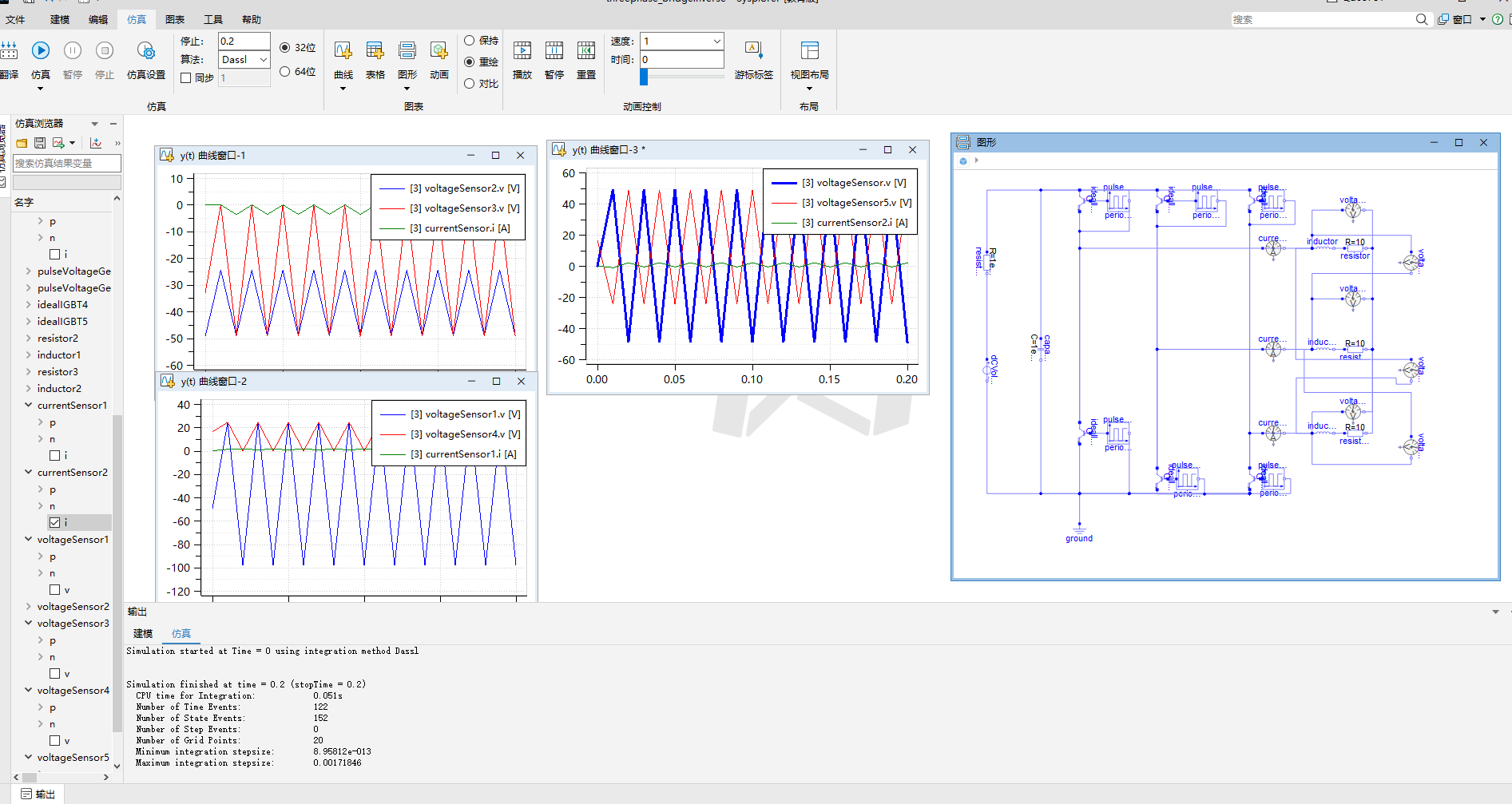Start simulation with the 仿真 play button
1512x804 pixels.
coord(41,51)
